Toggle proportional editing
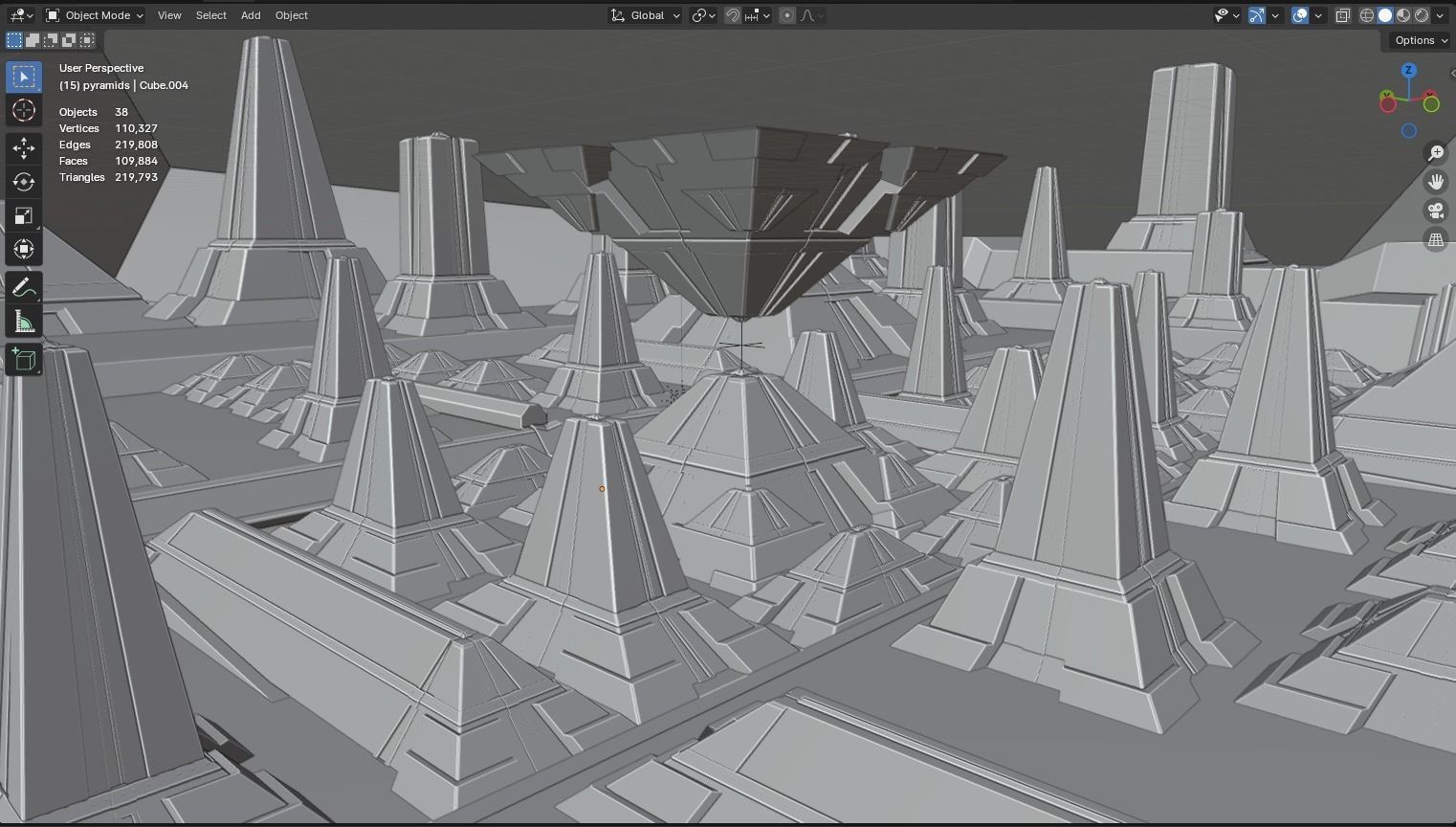 787,15
